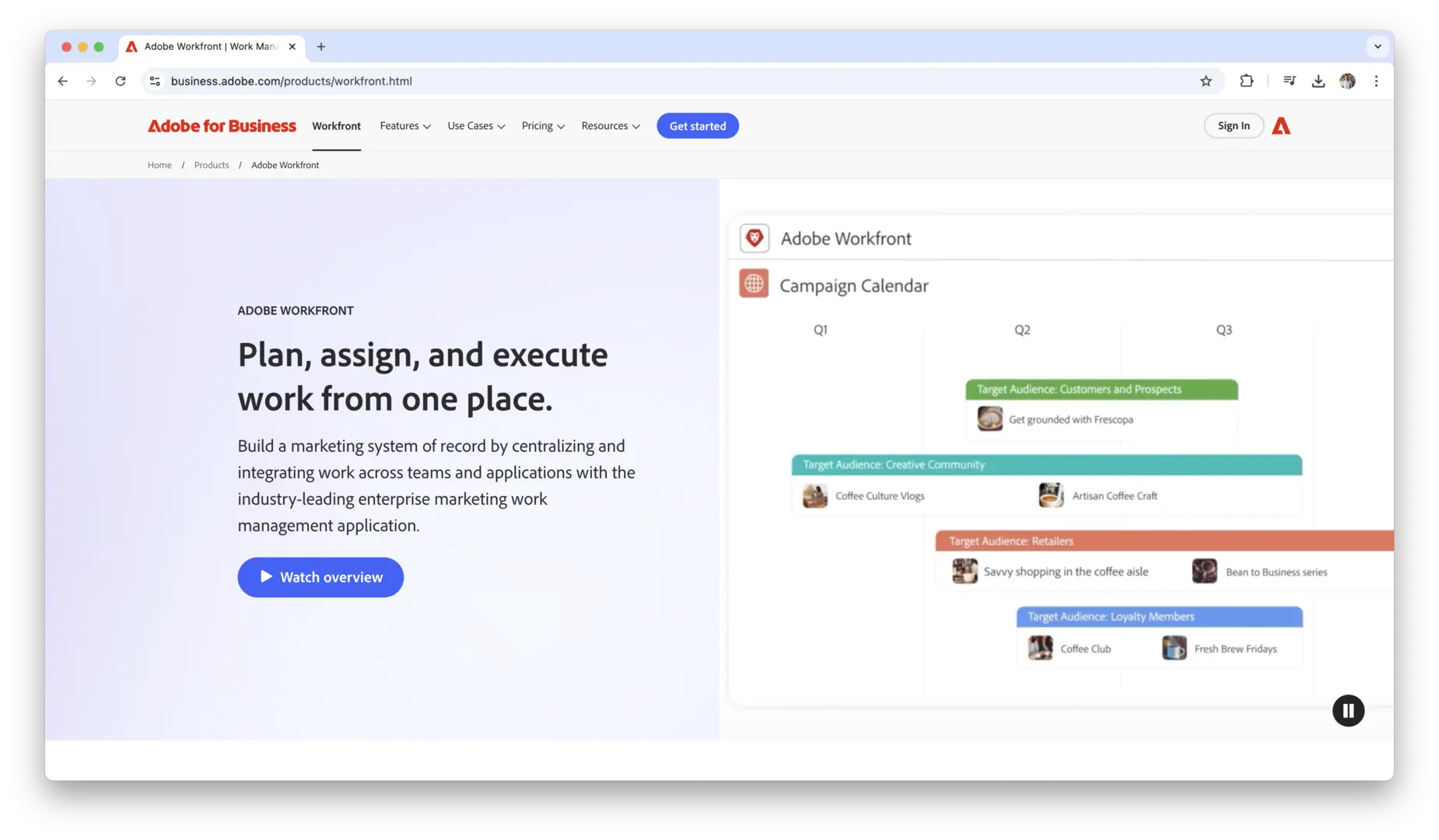Open a new browser tab
Viewport: 1439px width, 840px height.
pyautogui.click(x=320, y=47)
